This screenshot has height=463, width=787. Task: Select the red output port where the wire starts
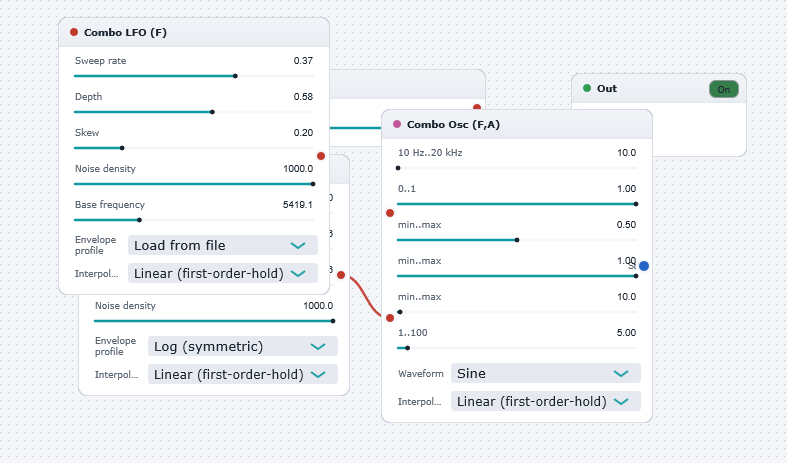click(341, 275)
